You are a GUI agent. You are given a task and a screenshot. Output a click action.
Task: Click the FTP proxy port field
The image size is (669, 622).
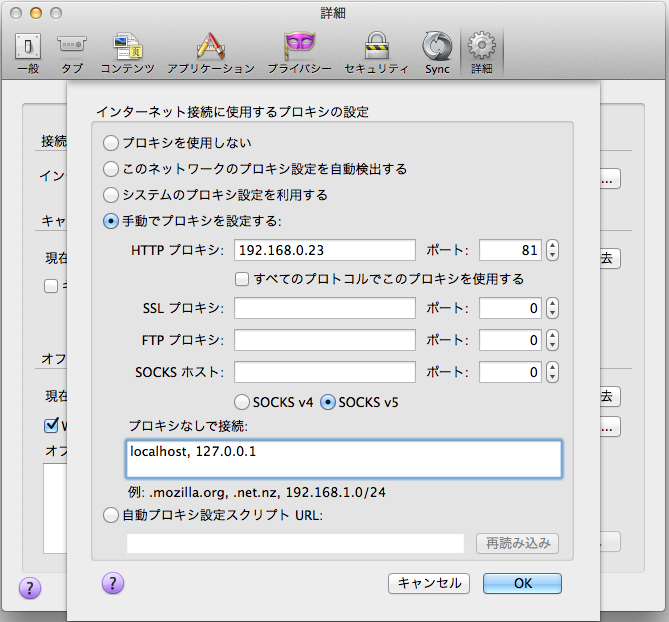510,340
